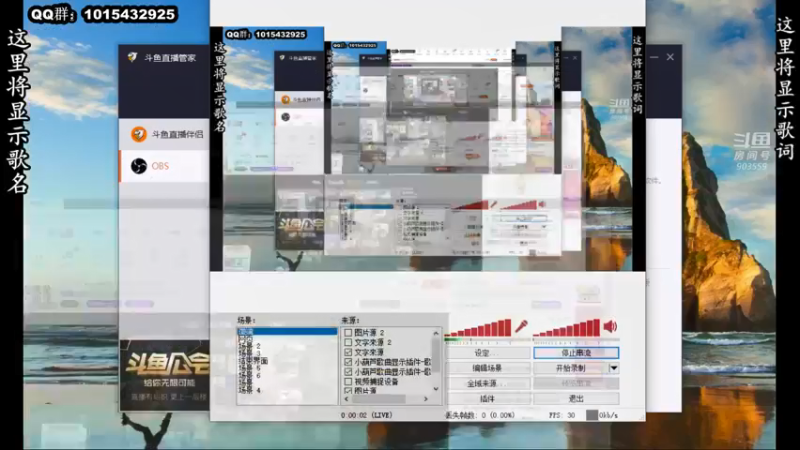The height and width of the screenshot is (450, 800).
Task: Click the Douyu 斗鱼直播管家 logo icon
Action: pyautogui.click(x=132, y=58)
